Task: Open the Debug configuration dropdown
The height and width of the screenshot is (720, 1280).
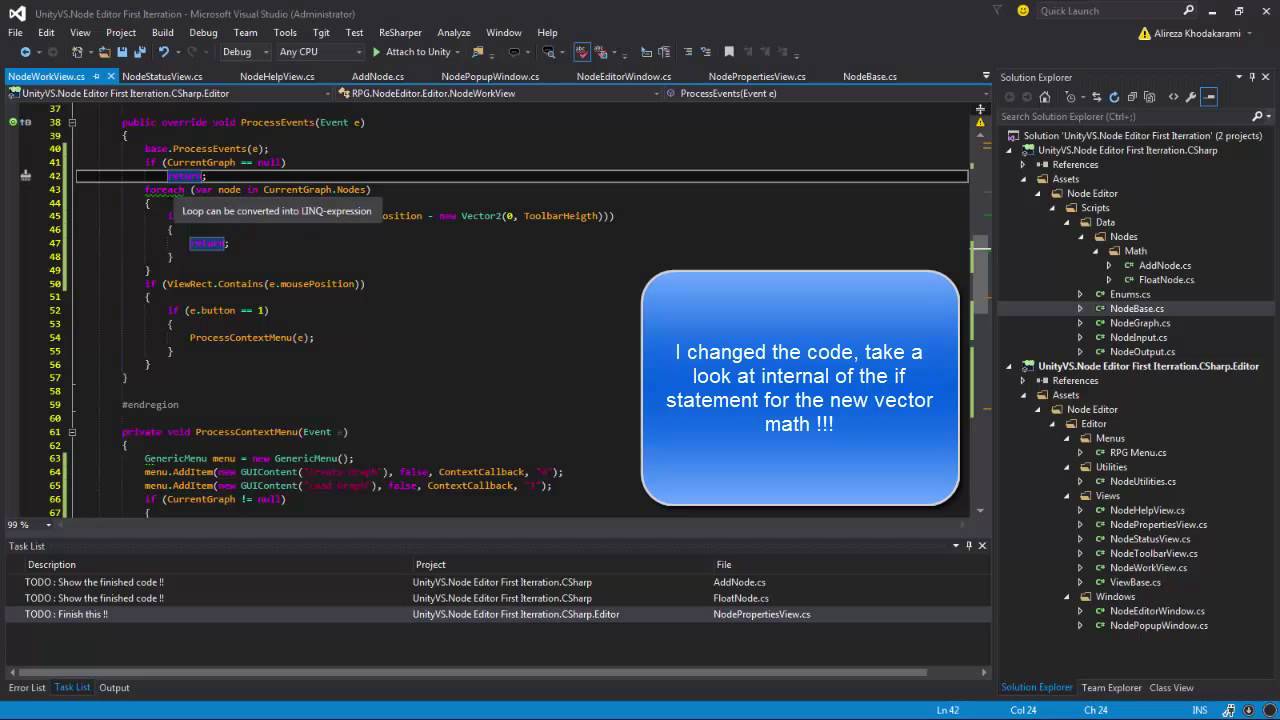Action: point(244,52)
